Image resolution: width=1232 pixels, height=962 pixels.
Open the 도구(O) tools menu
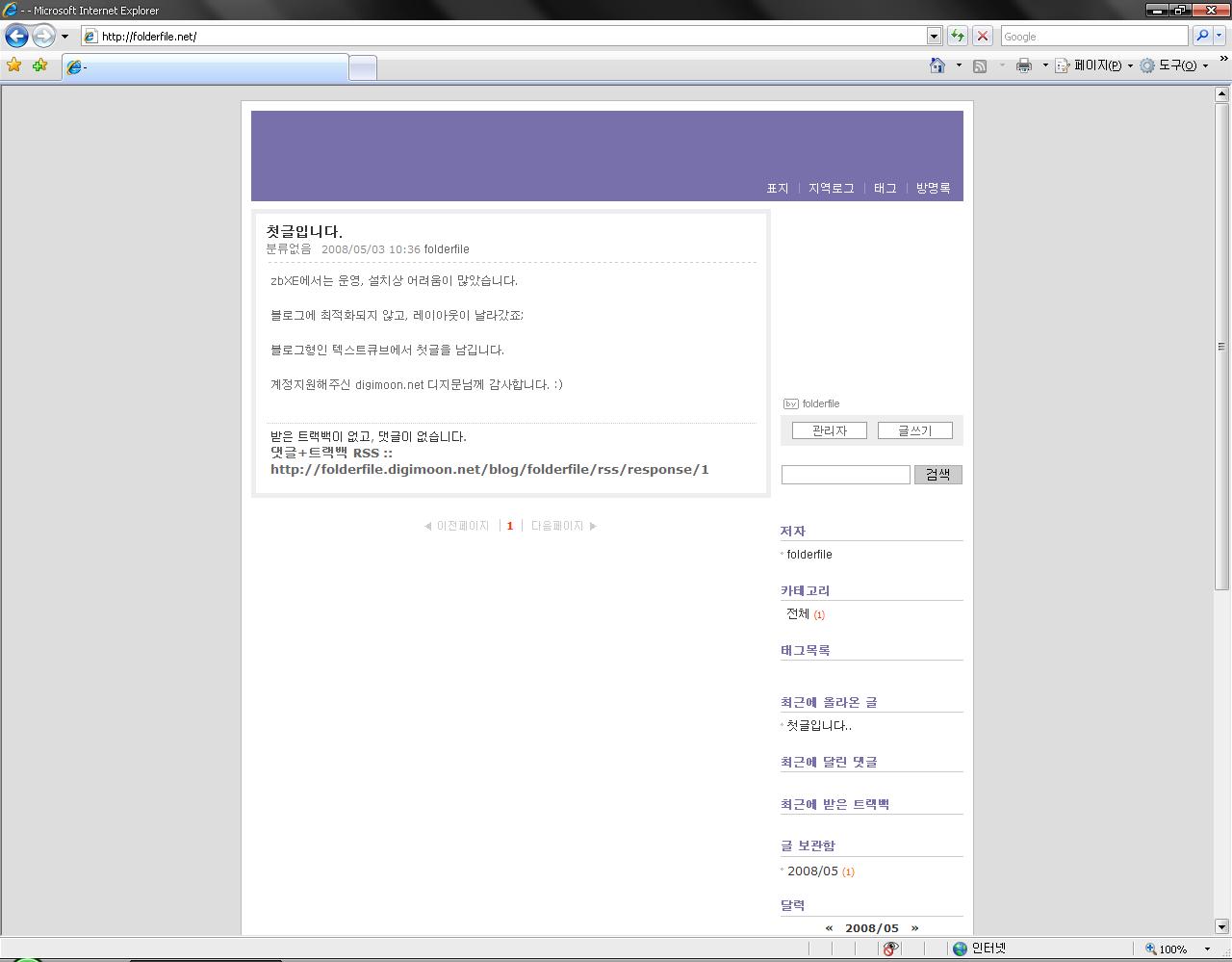click(x=1176, y=65)
